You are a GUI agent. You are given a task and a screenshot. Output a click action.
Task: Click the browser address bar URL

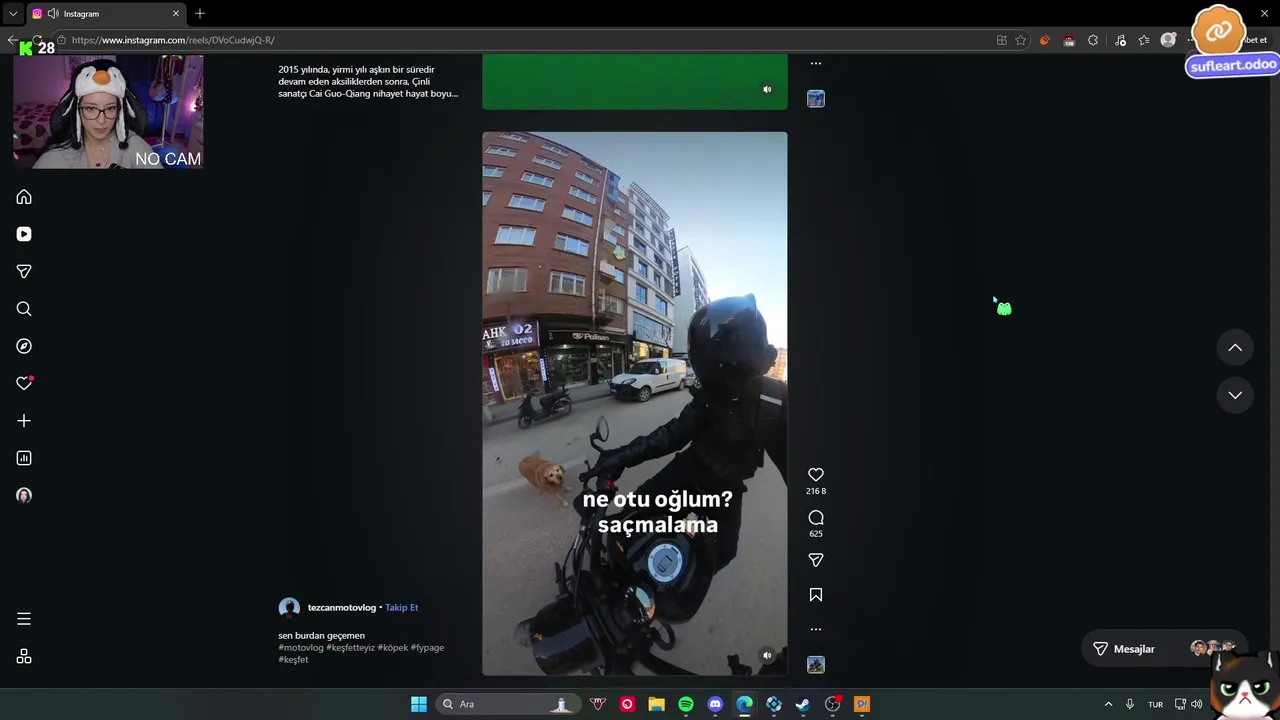pos(173,40)
